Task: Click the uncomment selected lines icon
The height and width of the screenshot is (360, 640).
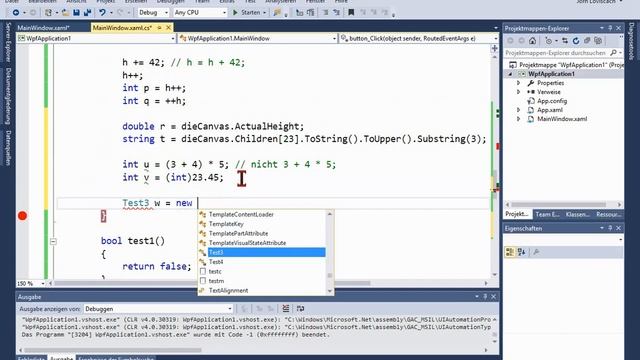Action: click(x=336, y=13)
